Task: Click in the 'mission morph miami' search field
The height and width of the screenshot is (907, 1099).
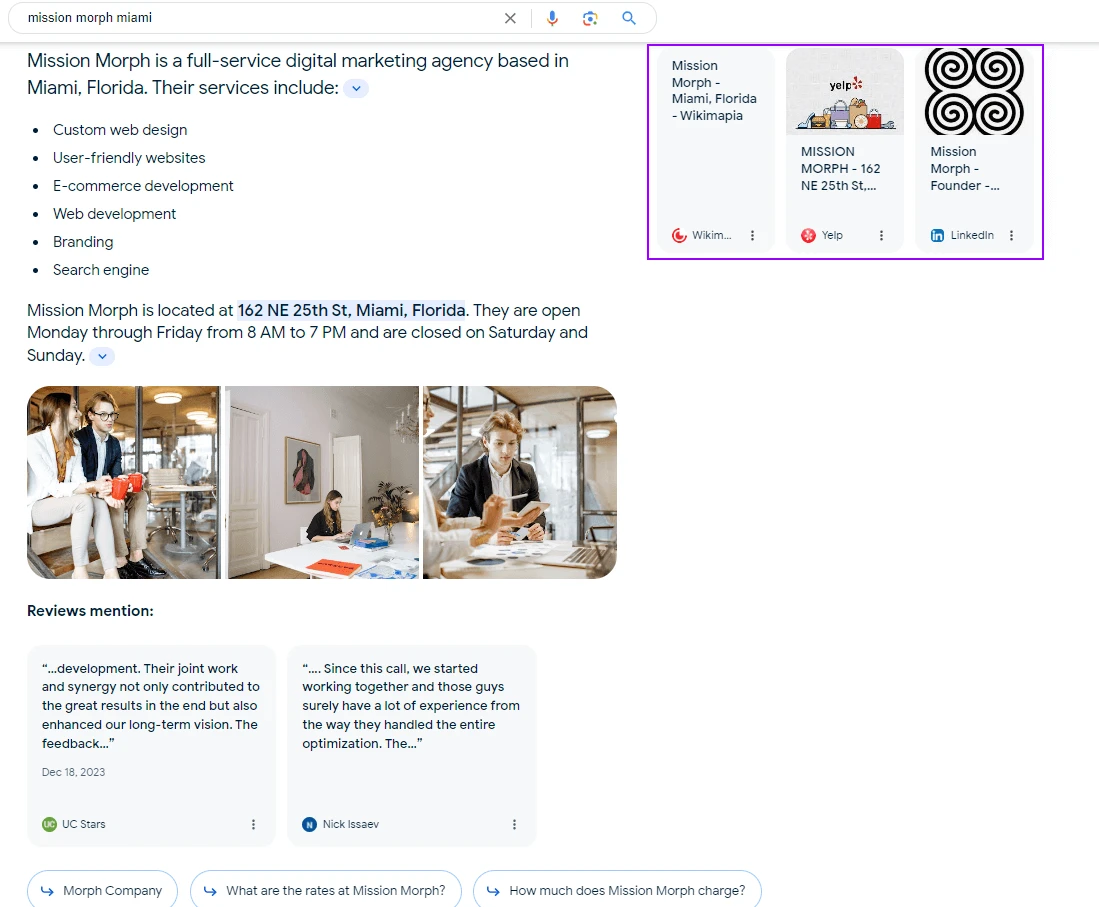Action: click(259, 18)
